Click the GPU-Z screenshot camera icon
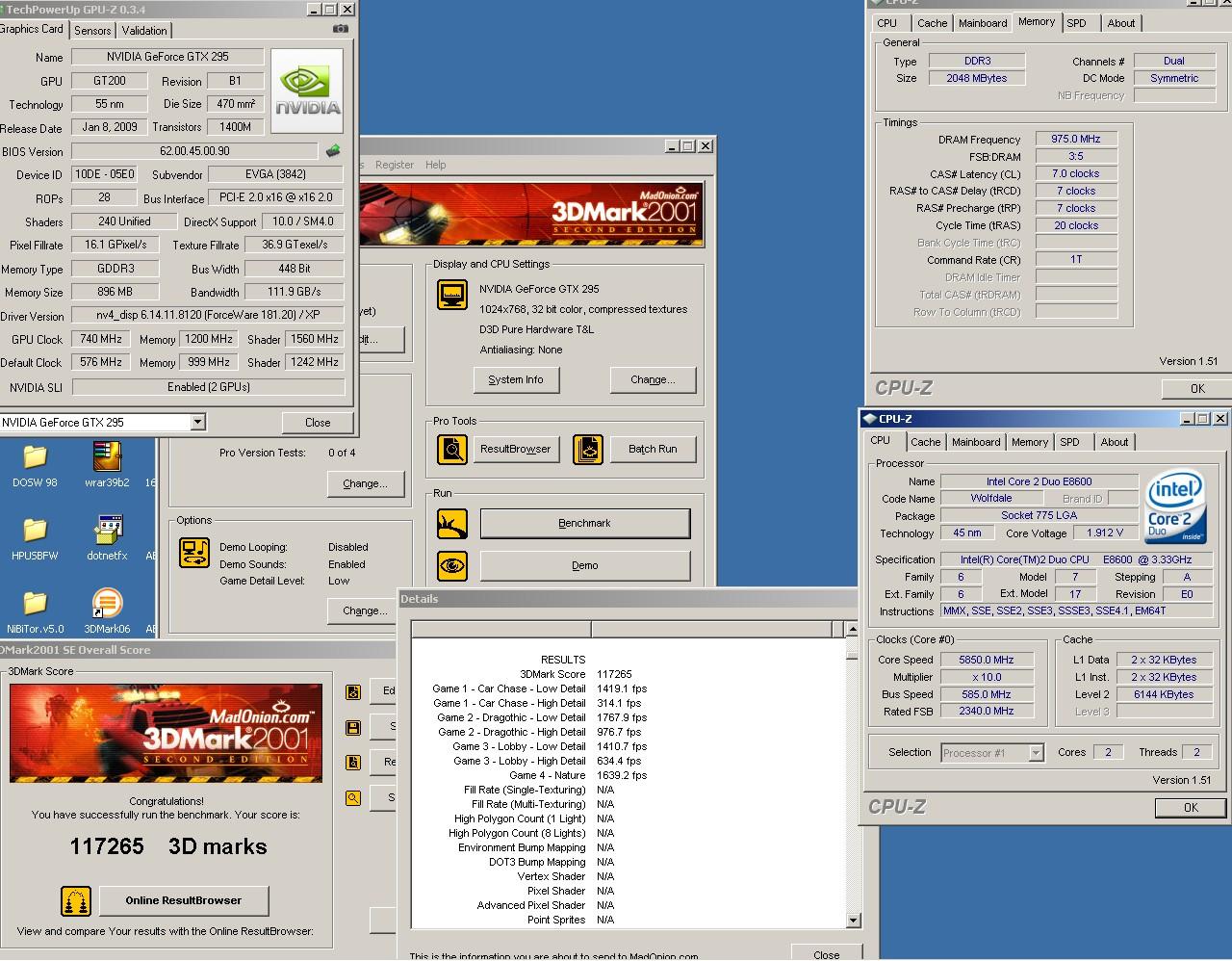Image resolution: width=1232 pixels, height=961 pixels. point(341,29)
